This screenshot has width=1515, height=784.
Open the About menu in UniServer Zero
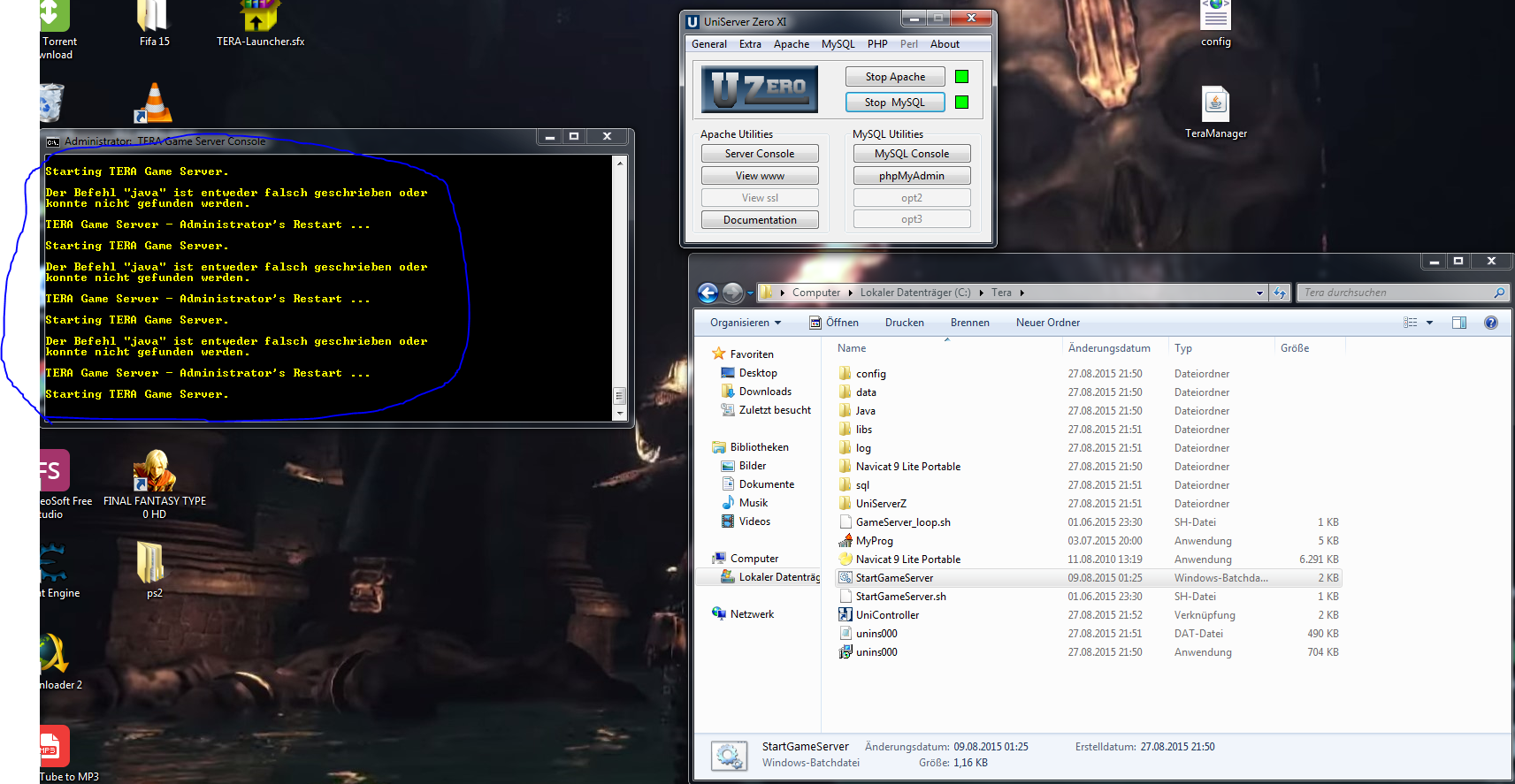(x=945, y=44)
